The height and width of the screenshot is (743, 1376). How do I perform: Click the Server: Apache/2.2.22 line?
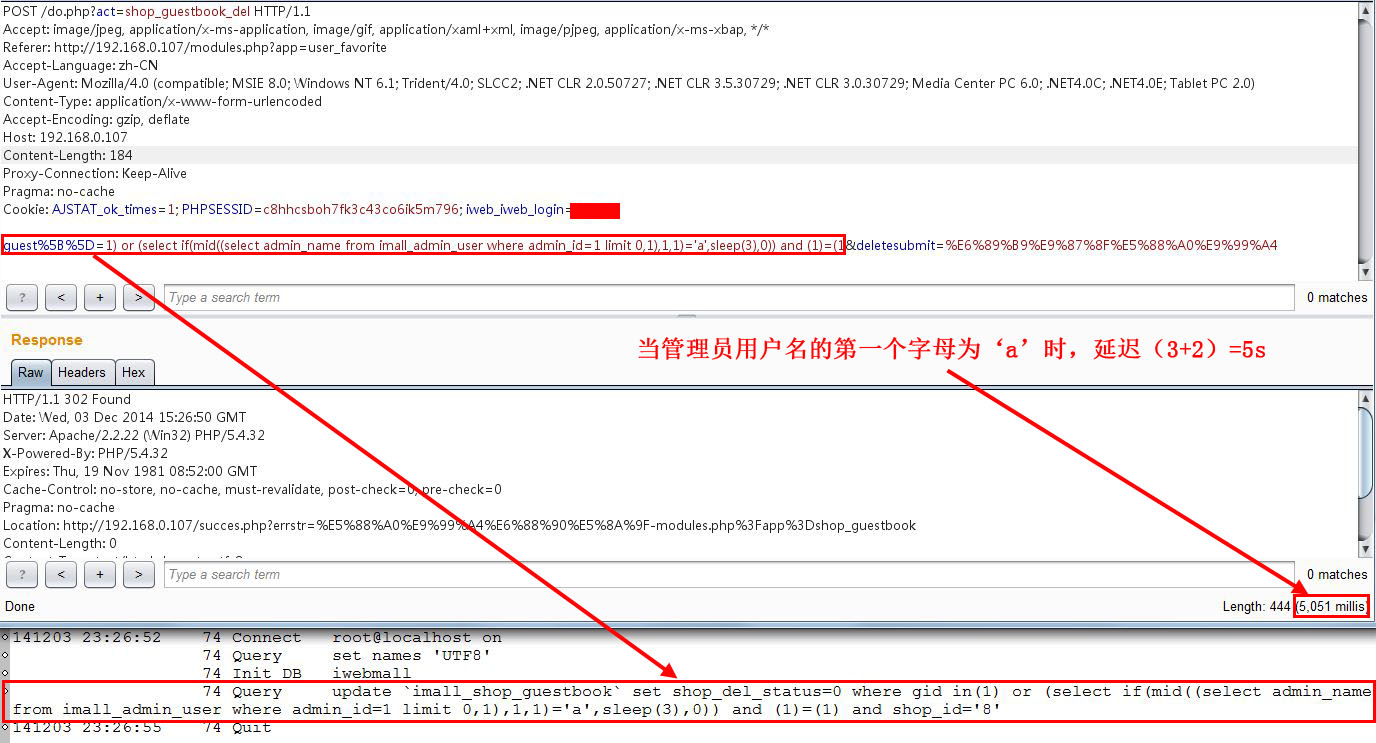pos(134,435)
